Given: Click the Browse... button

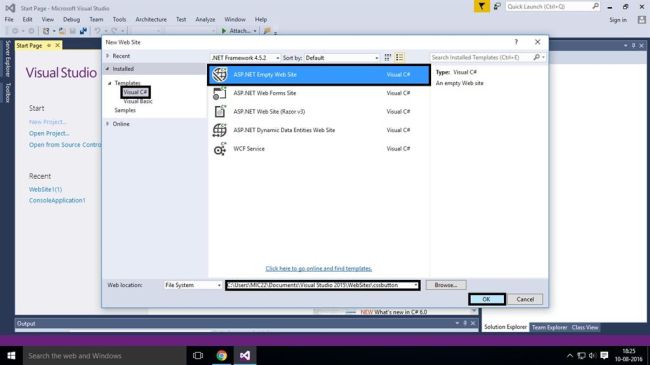Looking at the screenshot, I should point(446,285).
